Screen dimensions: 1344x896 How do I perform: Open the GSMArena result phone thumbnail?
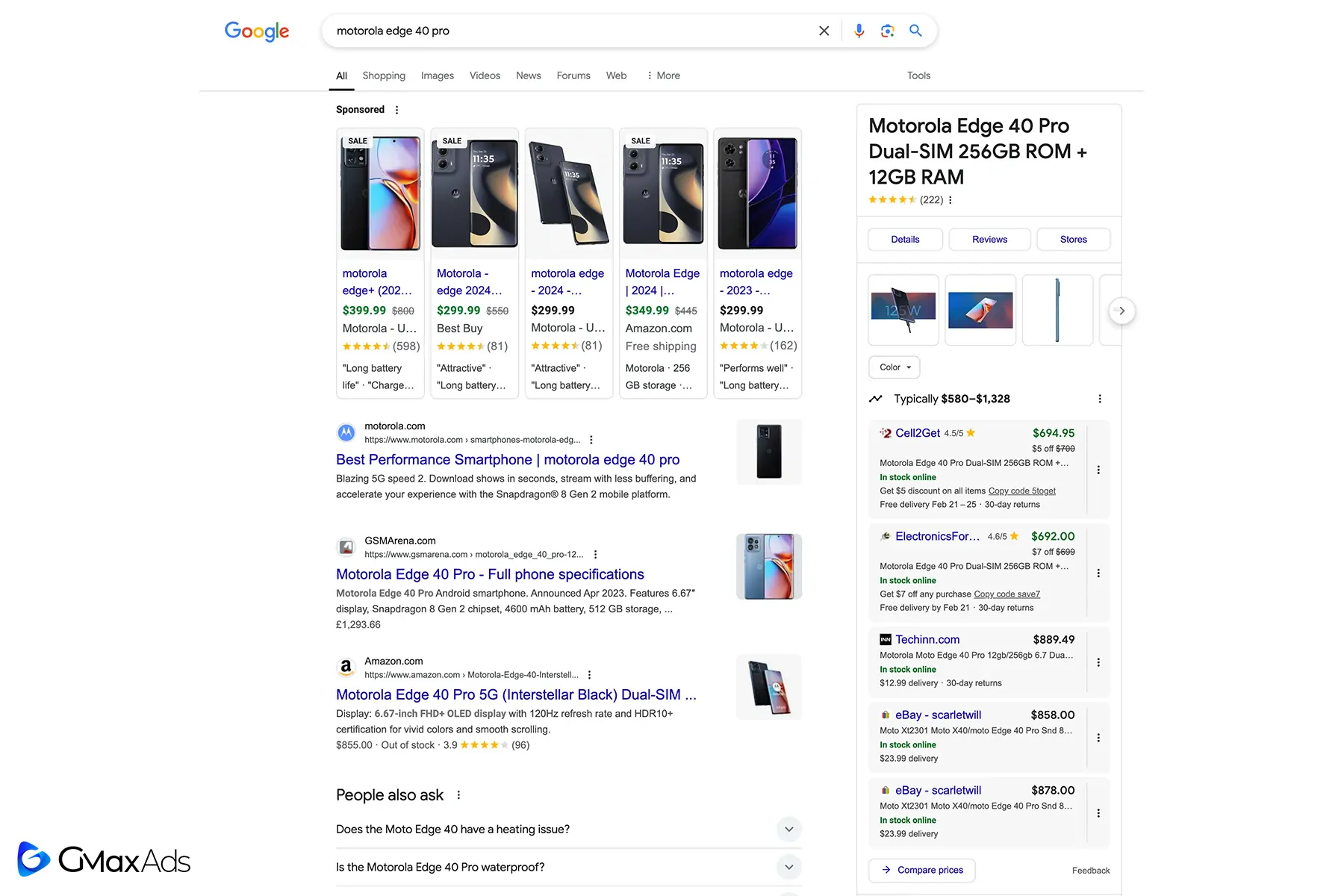pyautogui.click(x=769, y=567)
